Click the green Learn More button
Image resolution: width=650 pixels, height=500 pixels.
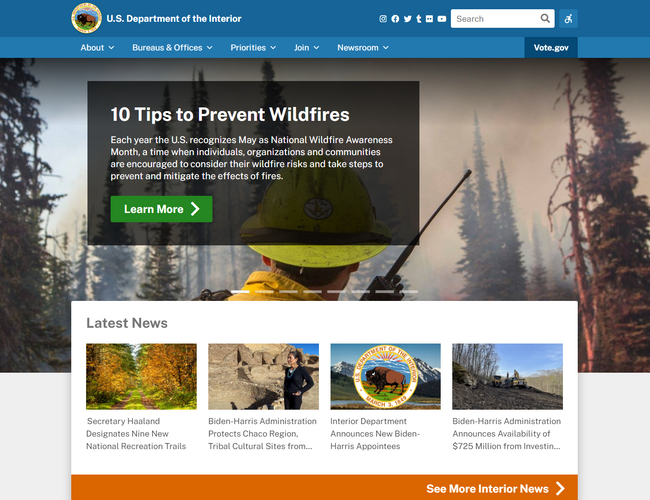(x=161, y=209)
